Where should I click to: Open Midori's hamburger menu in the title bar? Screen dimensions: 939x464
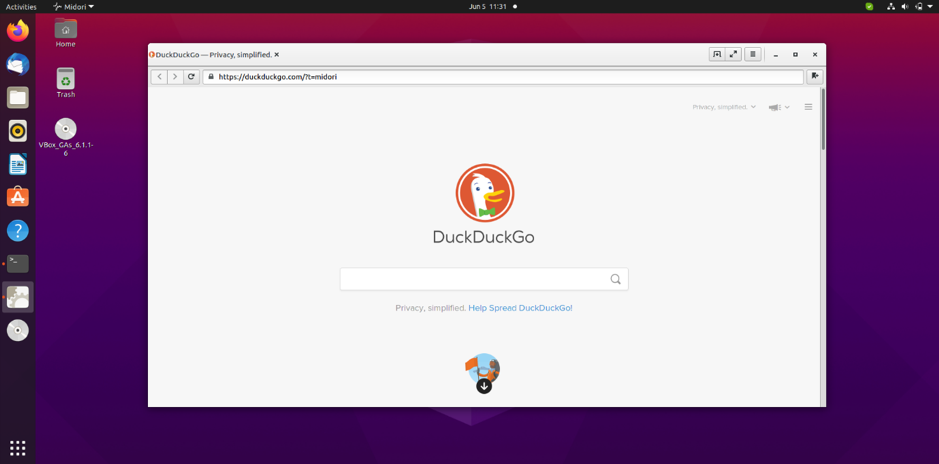[753, 54]
